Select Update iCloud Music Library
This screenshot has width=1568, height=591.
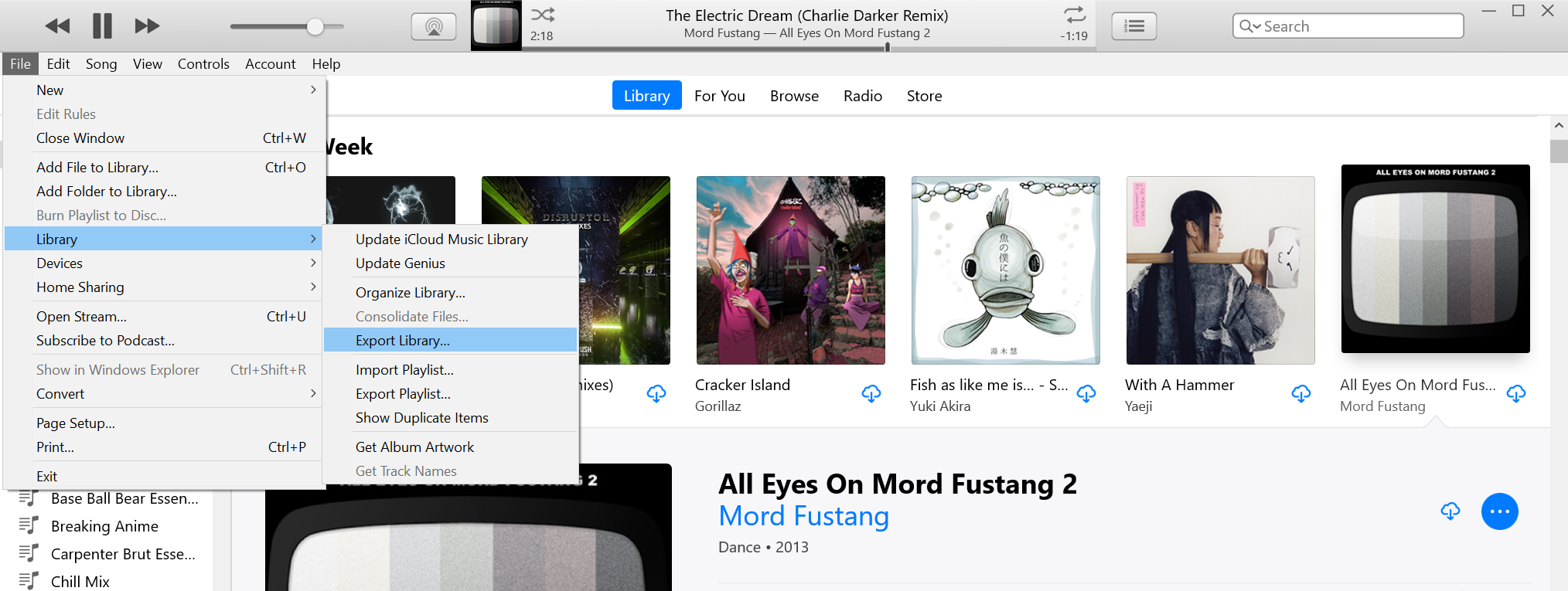click(451, 239)
